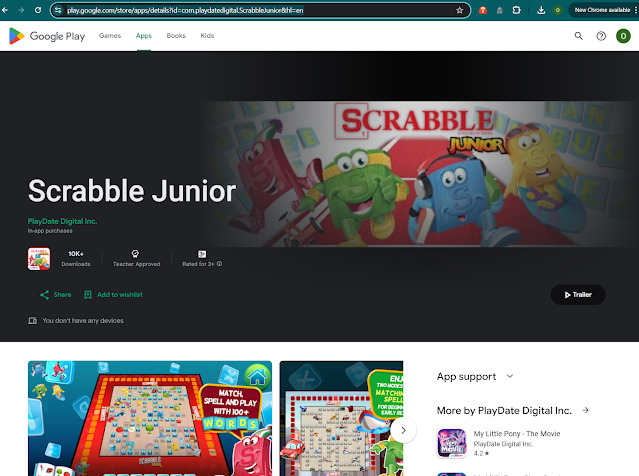This screenshot has height=476, width=639.
Task: Show next screenshots with right arrow
Action: [x=403, y=430]
